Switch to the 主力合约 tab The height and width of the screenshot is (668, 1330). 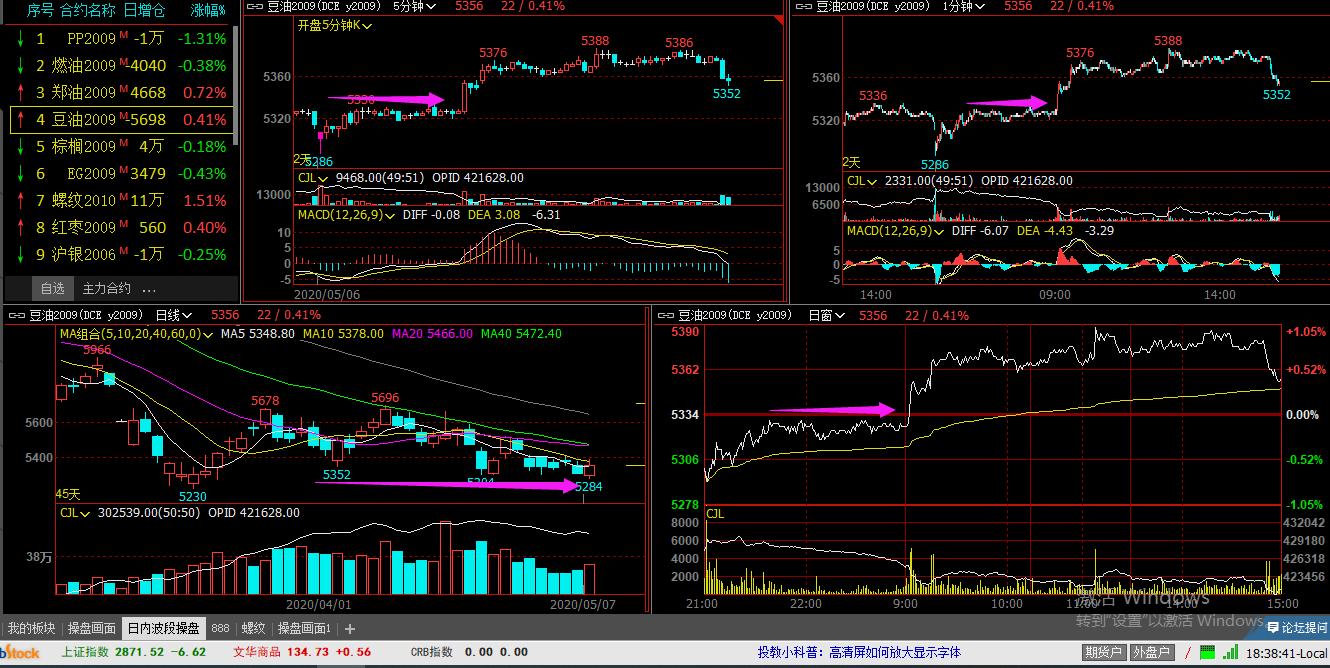click(106, 288)
